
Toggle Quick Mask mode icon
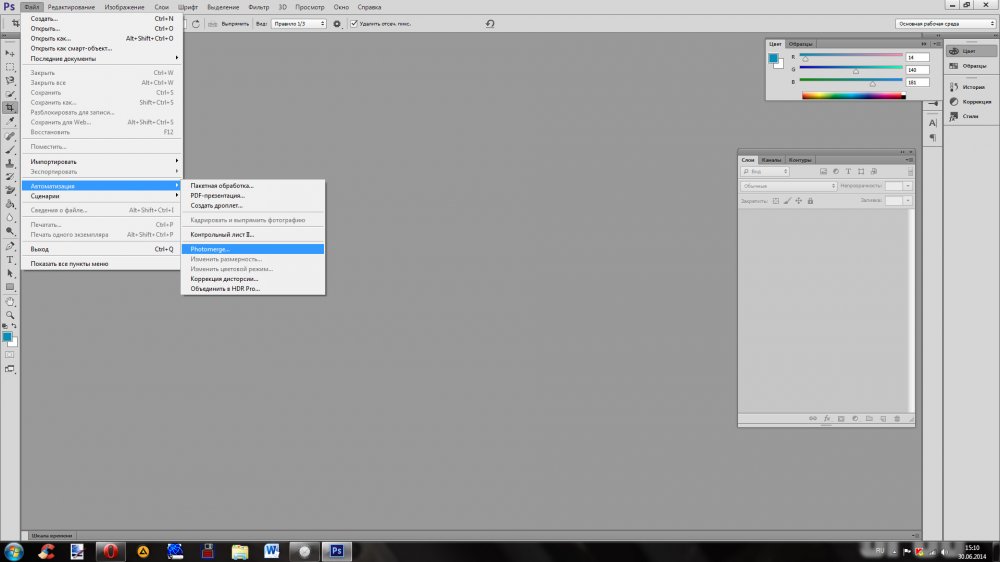coord(10,354)
